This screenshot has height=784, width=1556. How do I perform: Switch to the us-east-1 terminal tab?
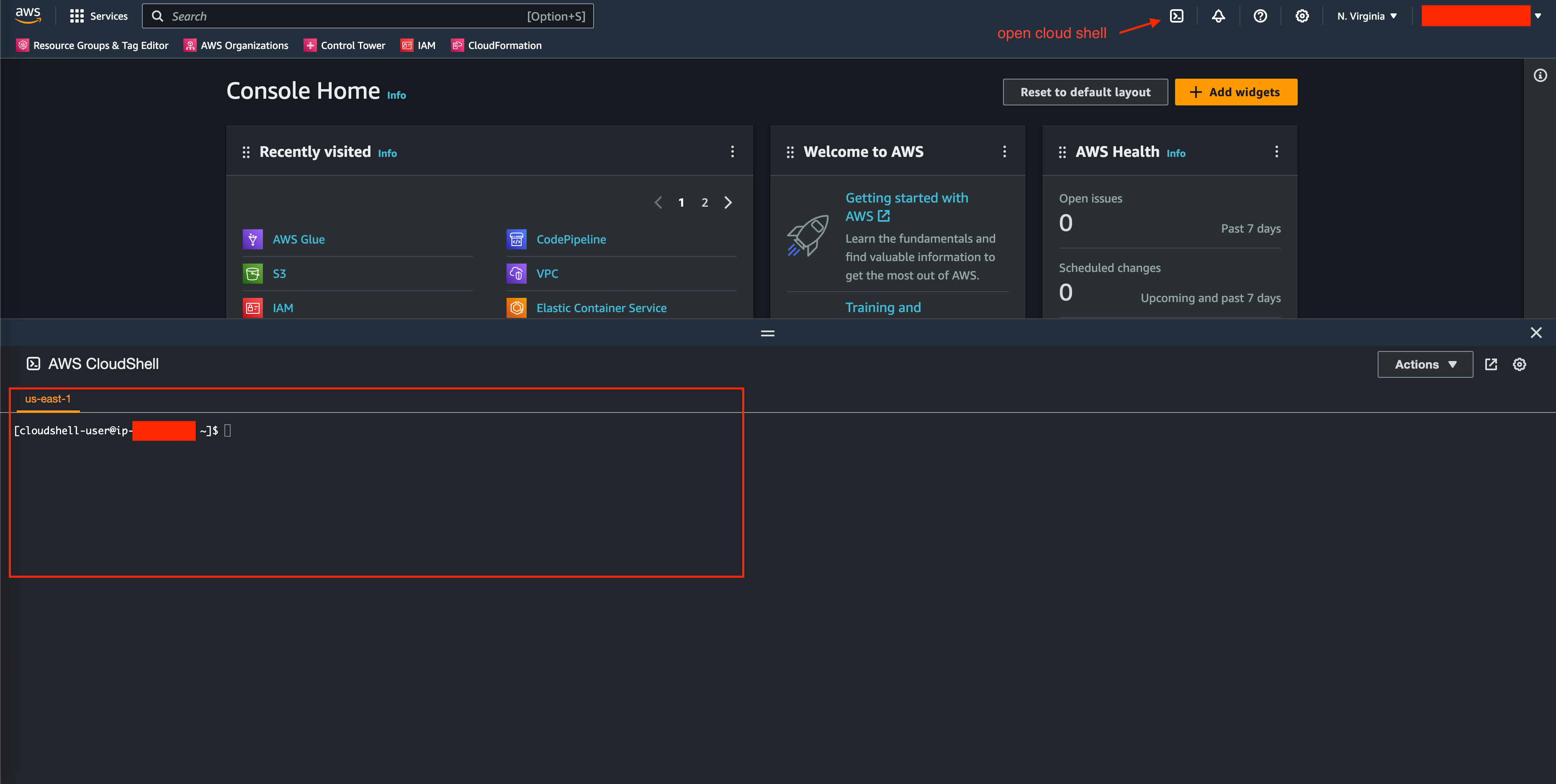click(48, 399)
